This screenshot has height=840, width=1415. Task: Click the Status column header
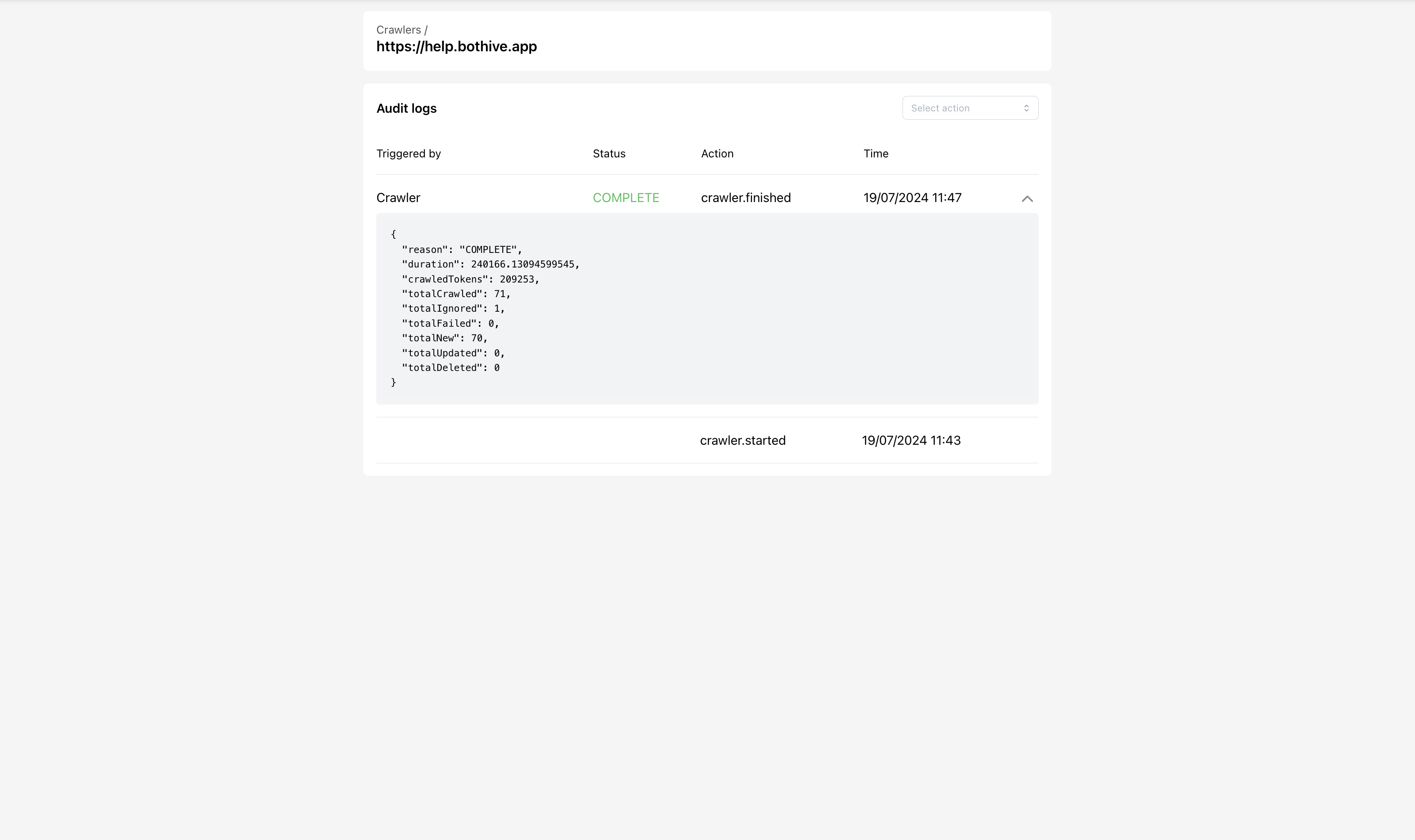609,153
